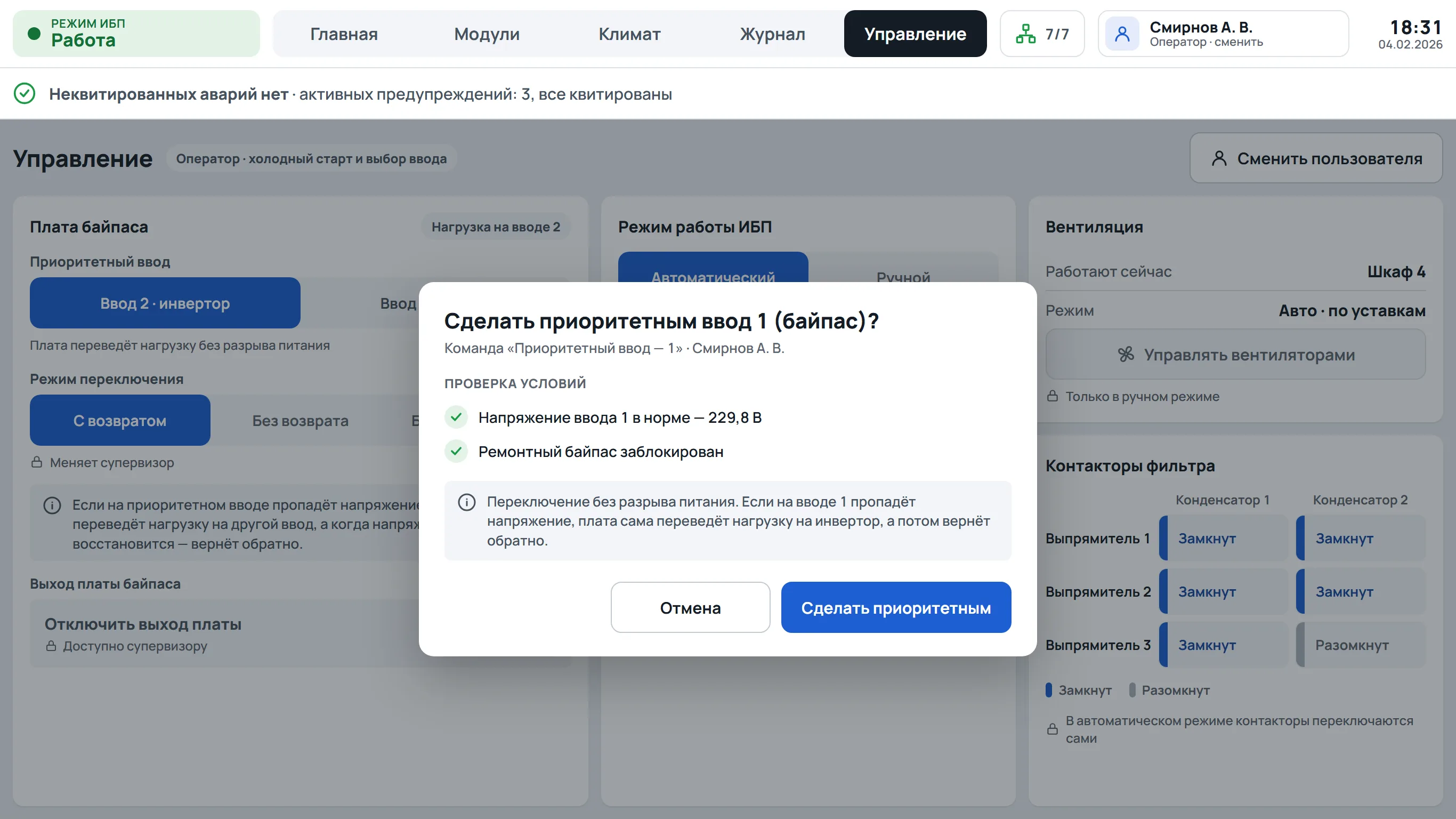Click the green checkmark icon in alarm banner

pyautogui.click(x=25, y=93)
